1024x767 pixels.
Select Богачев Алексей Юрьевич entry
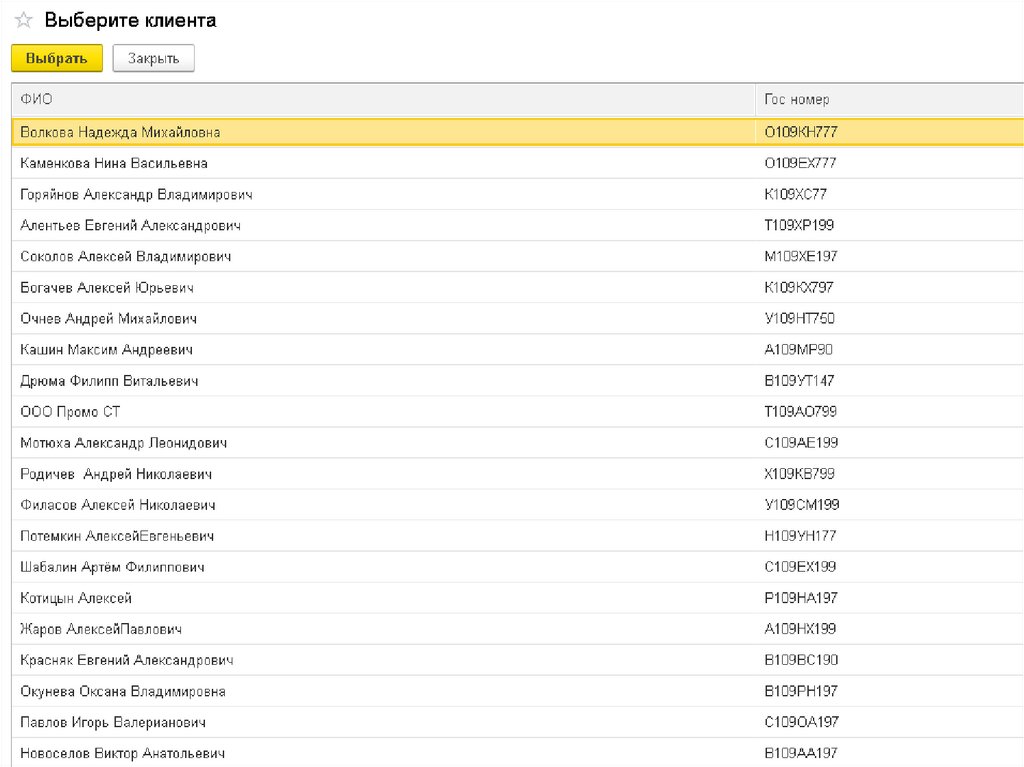[107, 287]
